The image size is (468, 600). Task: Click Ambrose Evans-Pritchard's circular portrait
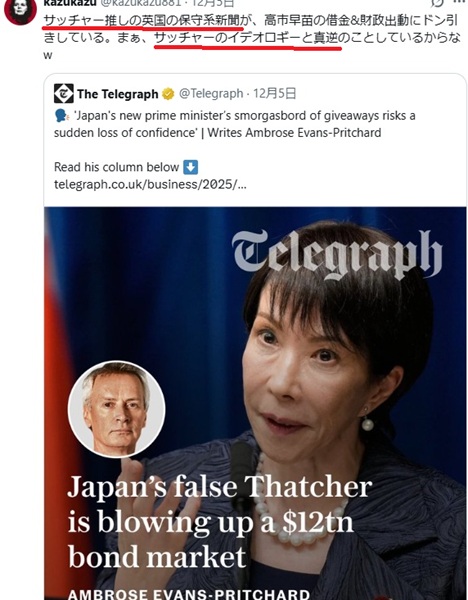116,409
